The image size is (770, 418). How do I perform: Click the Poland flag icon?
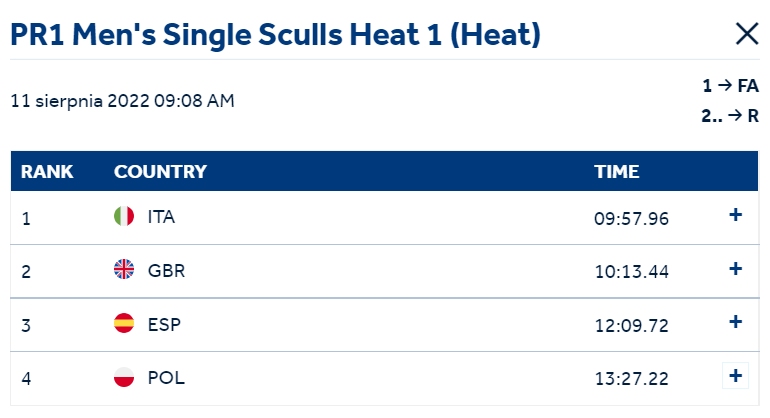point(124,377)
